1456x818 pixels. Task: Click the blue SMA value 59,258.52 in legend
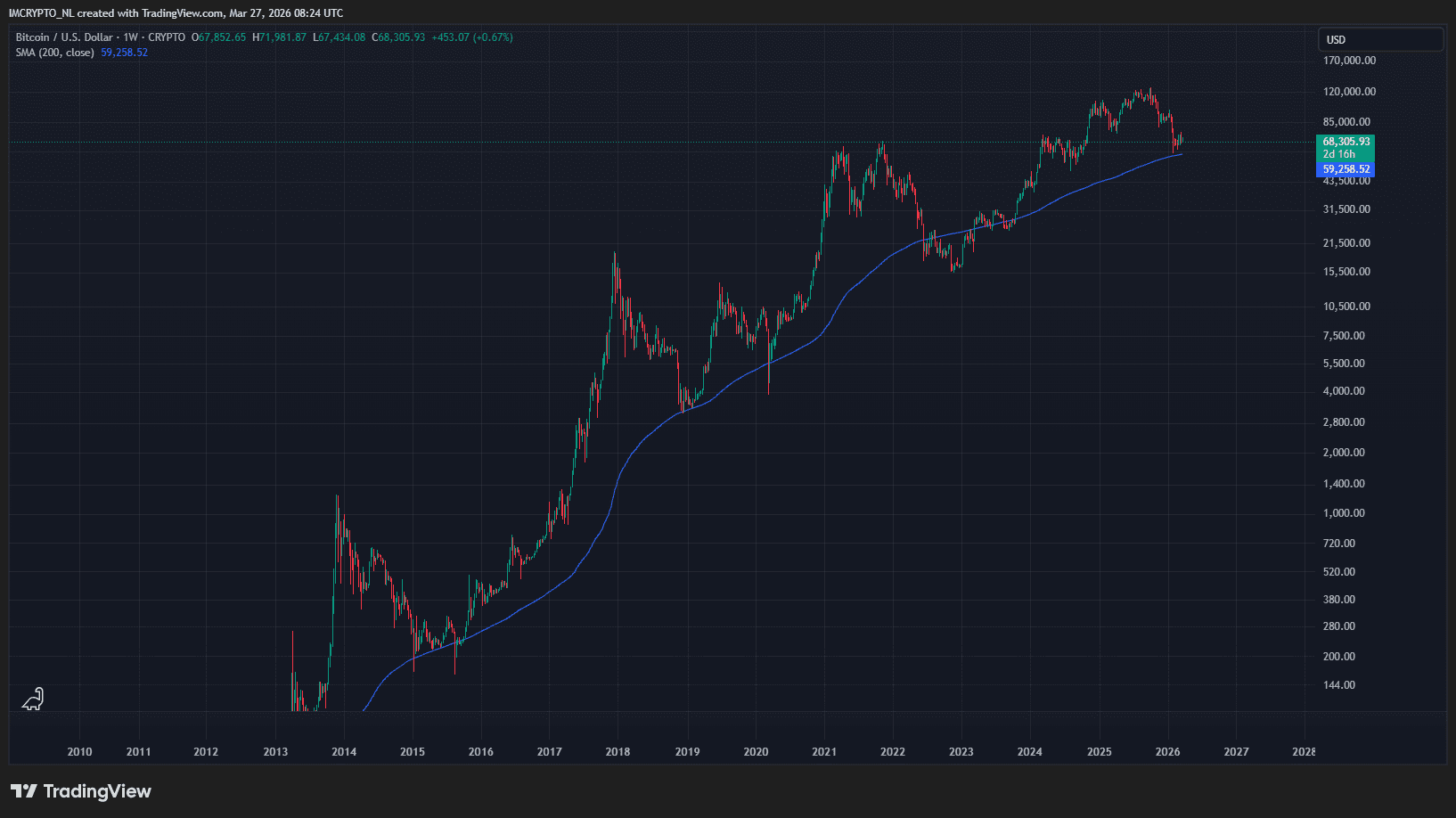[125, 53]
